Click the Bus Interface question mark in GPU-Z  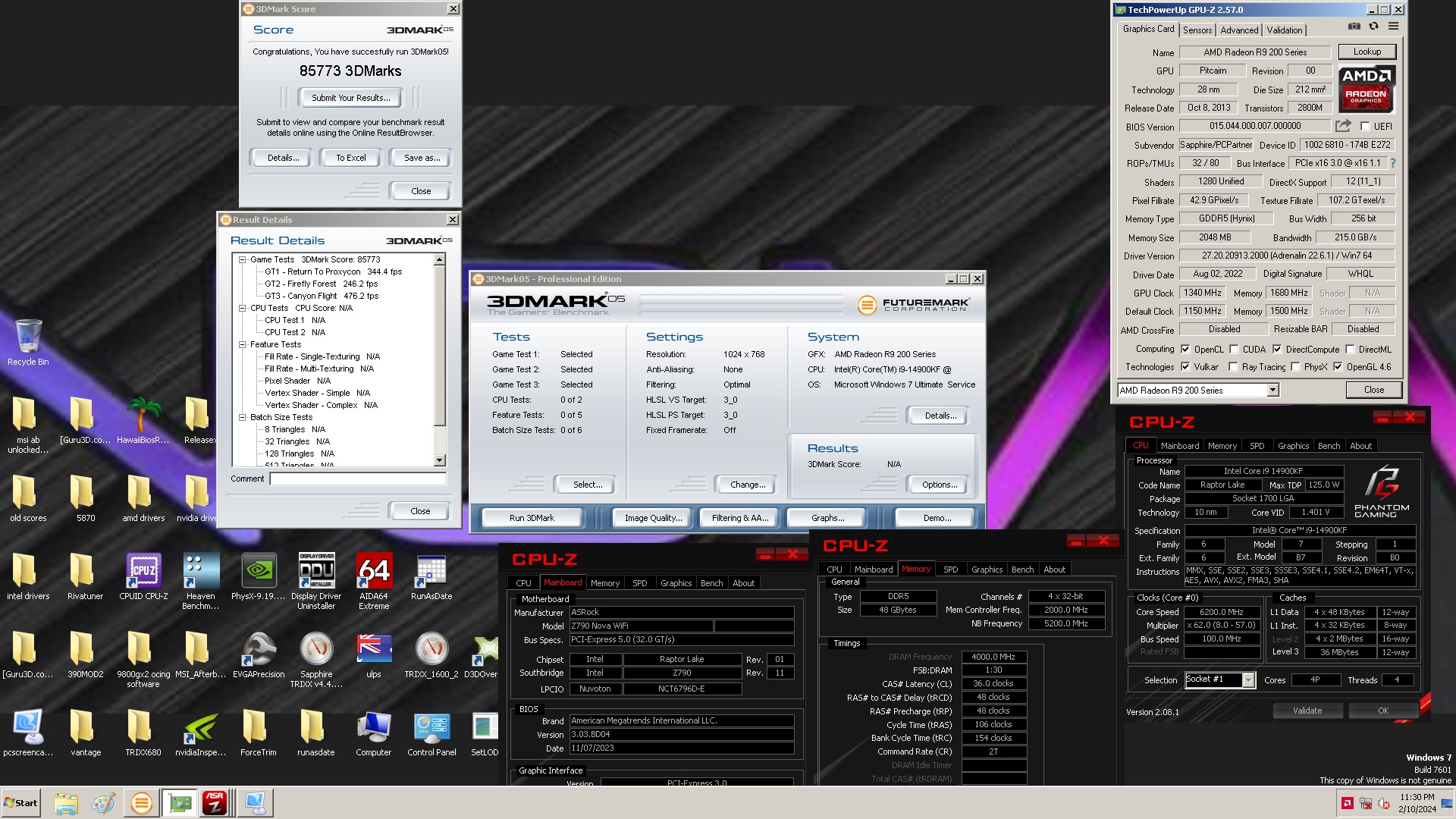(1392, 163)
